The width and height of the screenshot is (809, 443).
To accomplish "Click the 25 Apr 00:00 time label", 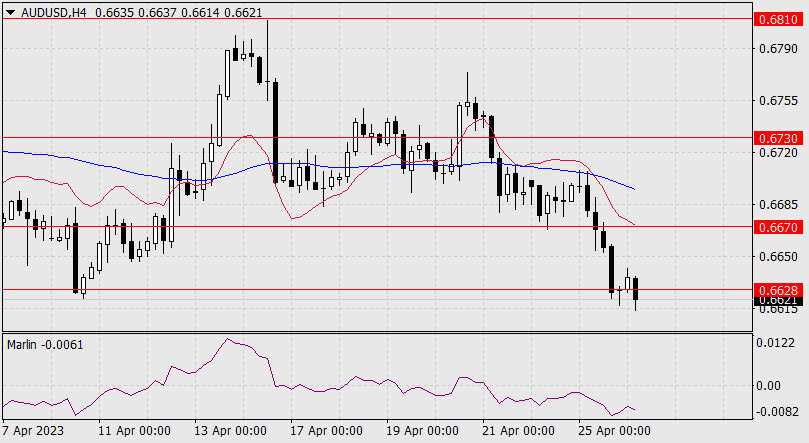I will [614, 431].
